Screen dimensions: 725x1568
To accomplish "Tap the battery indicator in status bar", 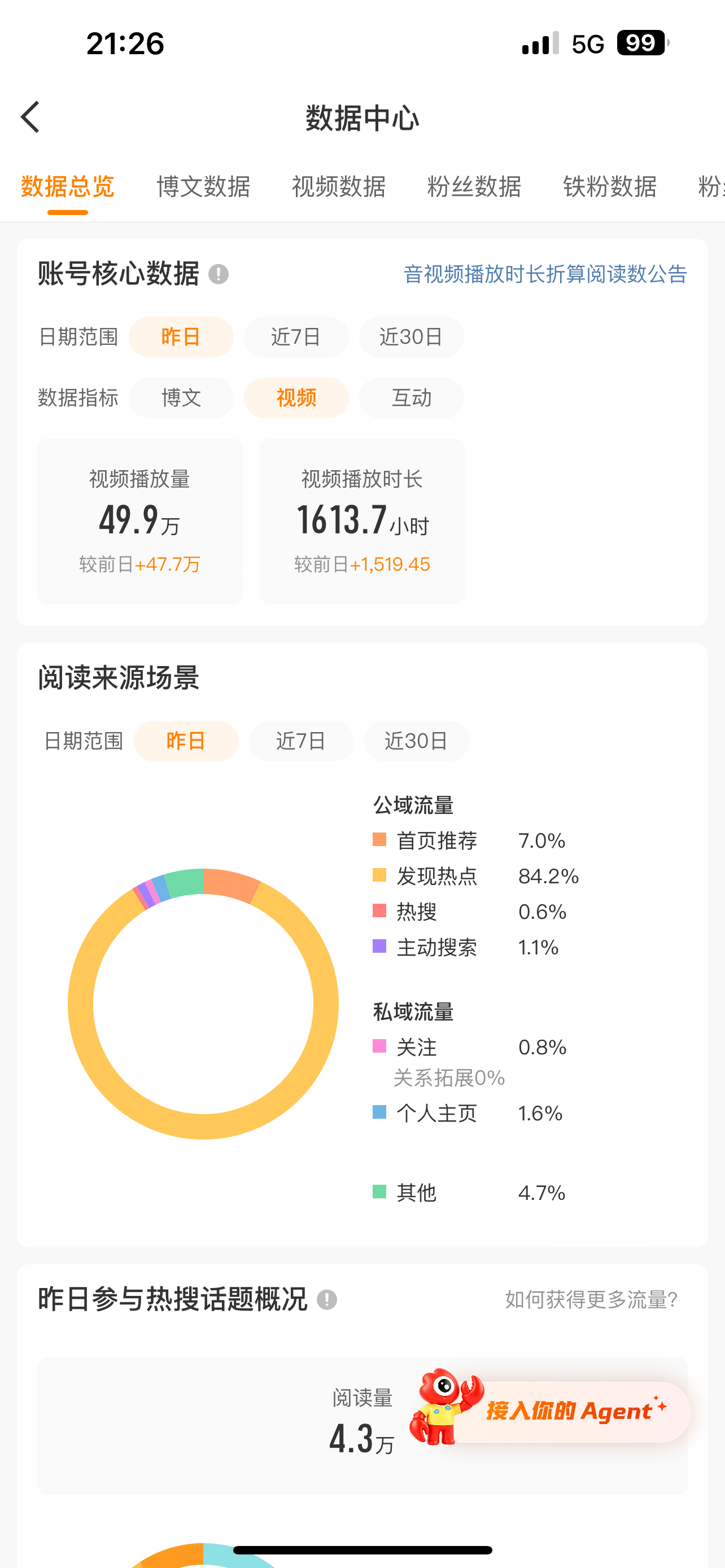I will 643,43.
